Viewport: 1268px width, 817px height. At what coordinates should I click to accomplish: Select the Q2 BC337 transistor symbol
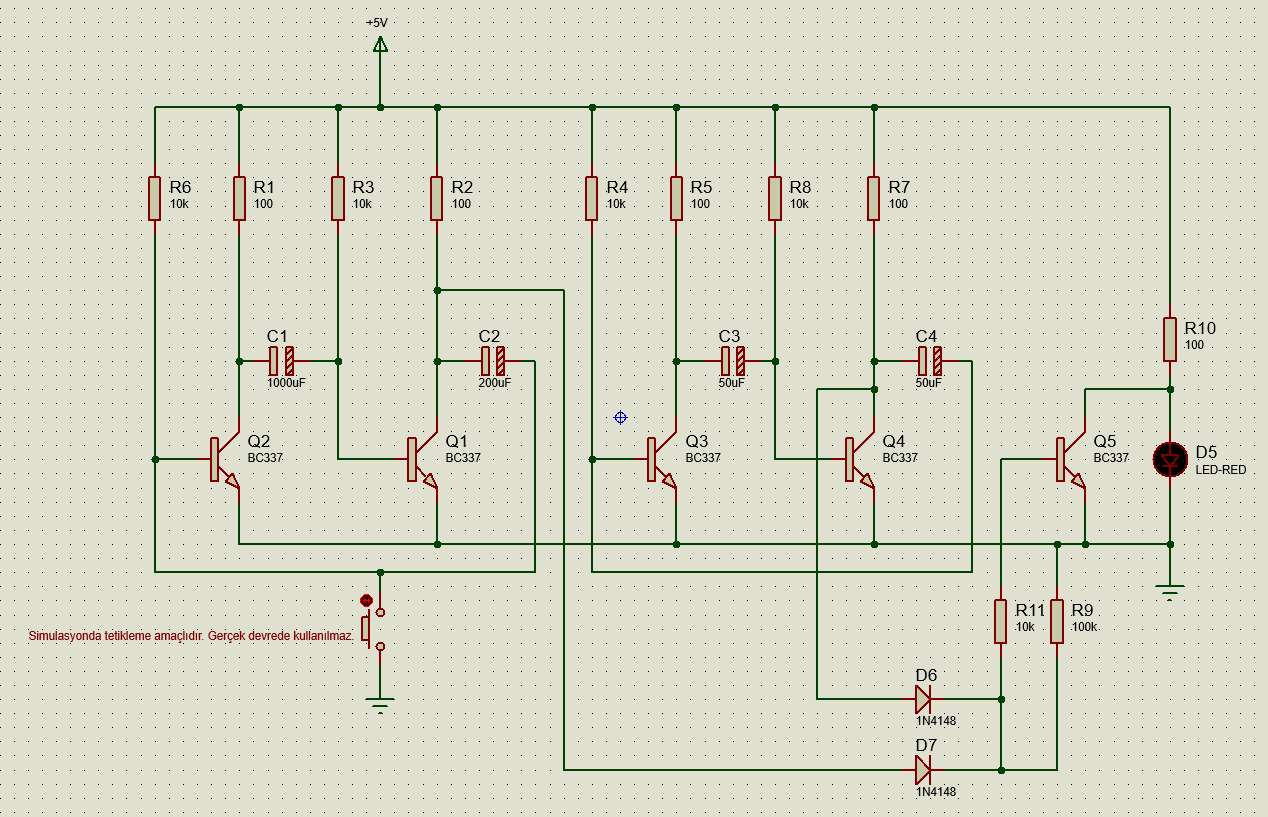[x=222, y=460]
